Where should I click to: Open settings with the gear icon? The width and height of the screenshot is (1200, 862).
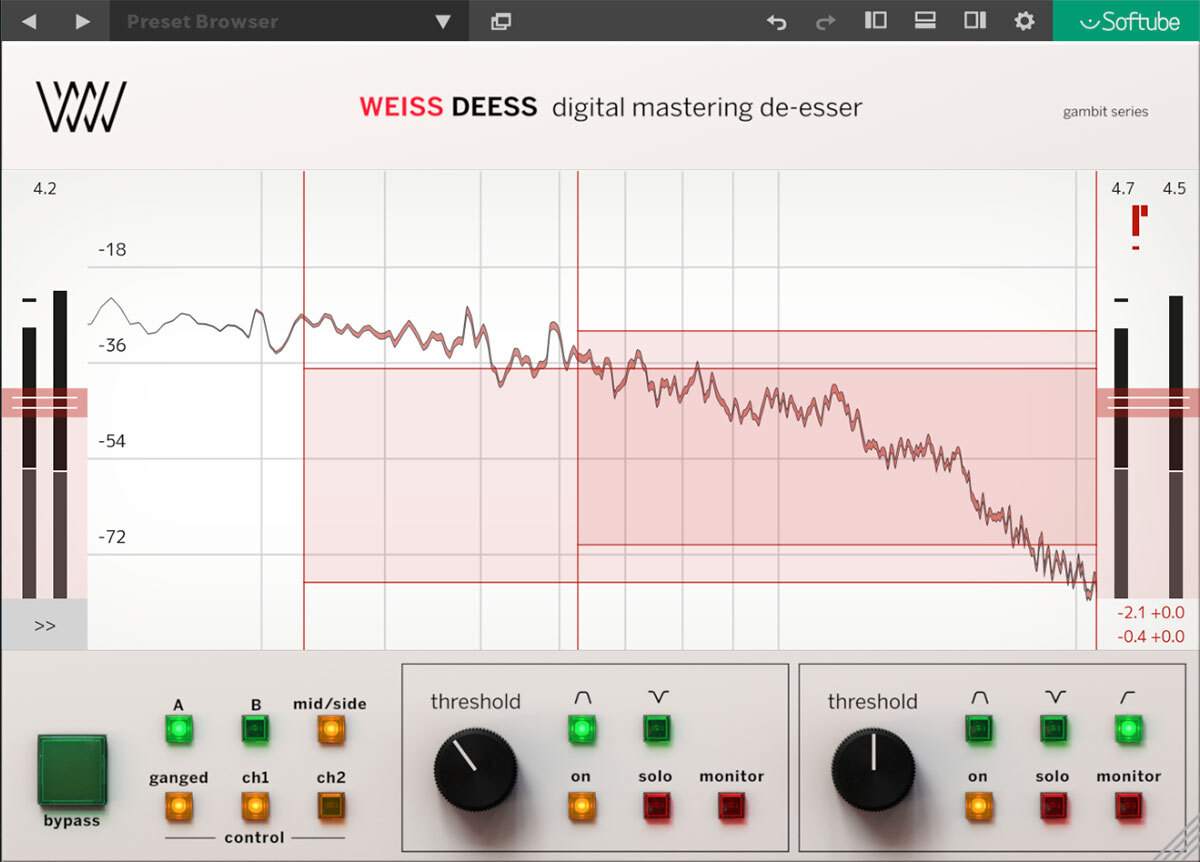[x=1024, y=21]
